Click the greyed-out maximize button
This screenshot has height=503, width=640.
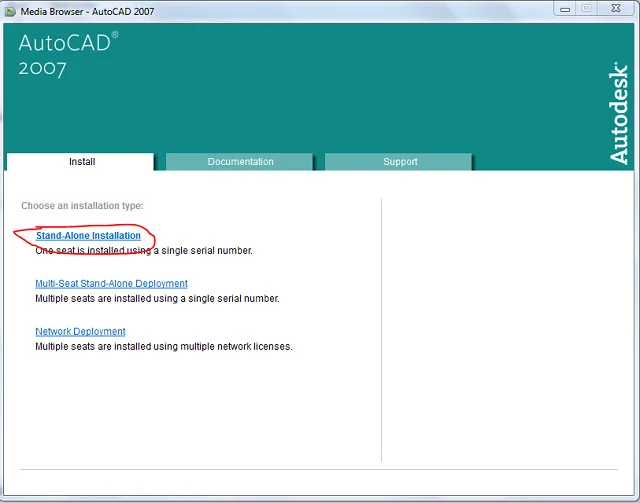[x=587, y=9]
